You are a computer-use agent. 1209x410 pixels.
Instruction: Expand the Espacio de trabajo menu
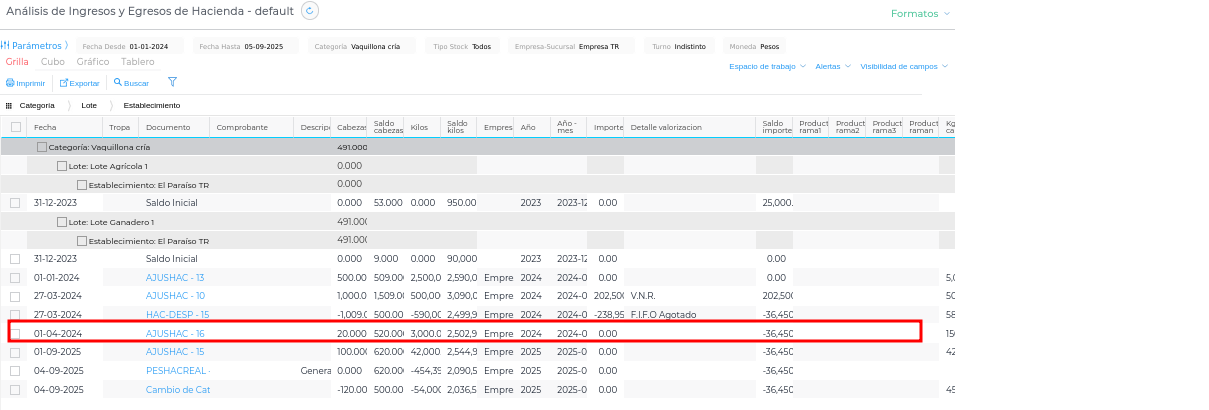[767, 66]
